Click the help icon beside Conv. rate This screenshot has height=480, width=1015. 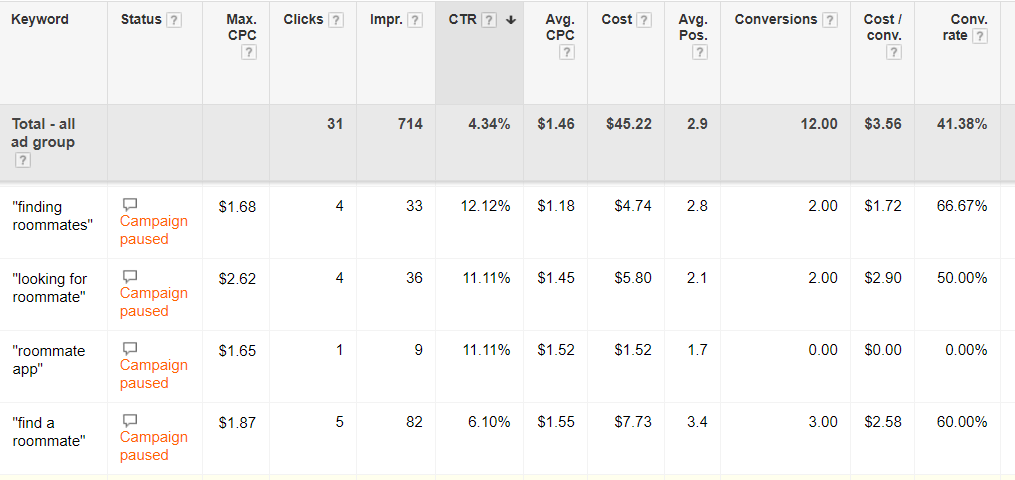click(980, 37)
